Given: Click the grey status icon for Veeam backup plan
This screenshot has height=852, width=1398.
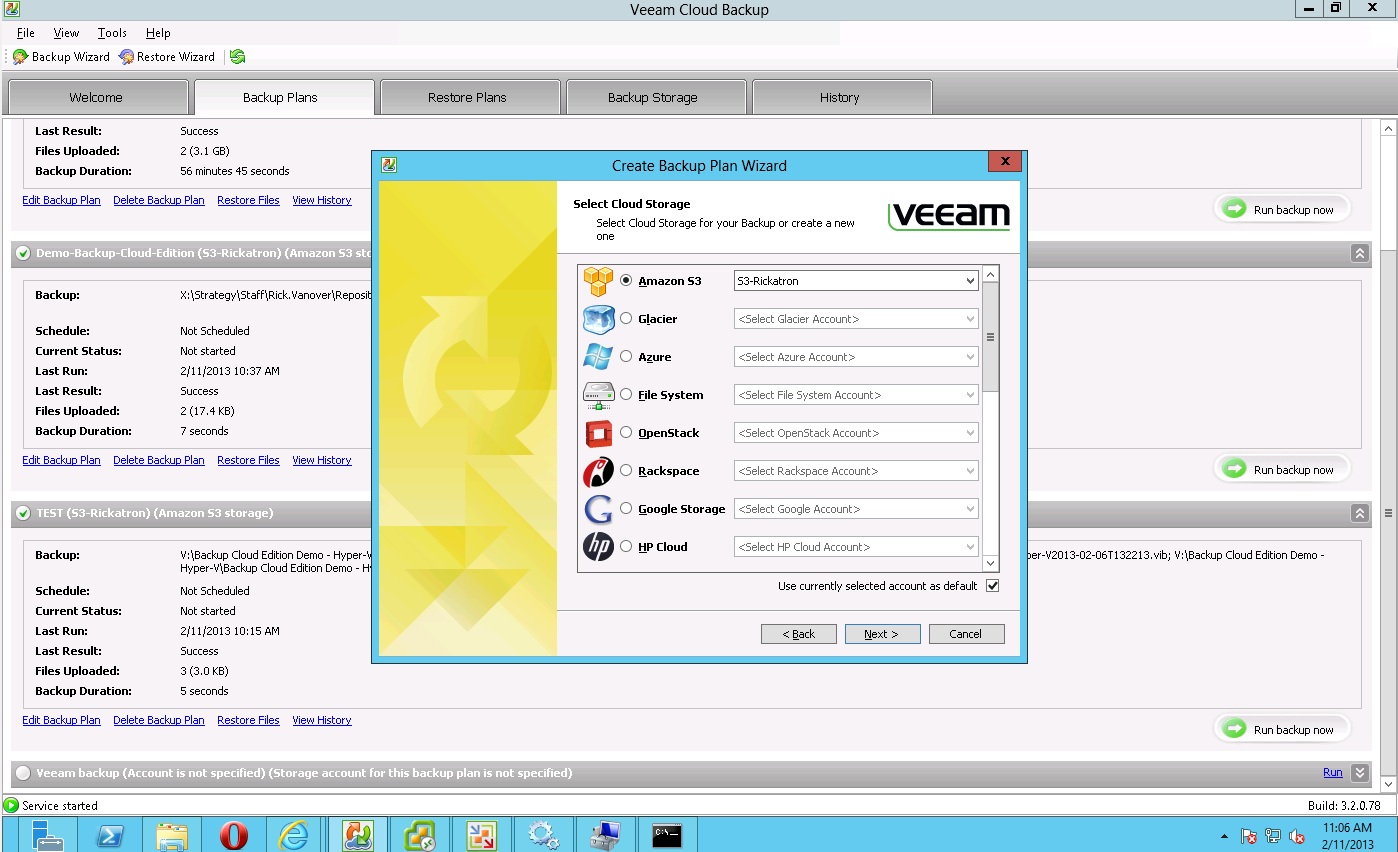Looking at the screenshot, I should [x=23, y=773].
